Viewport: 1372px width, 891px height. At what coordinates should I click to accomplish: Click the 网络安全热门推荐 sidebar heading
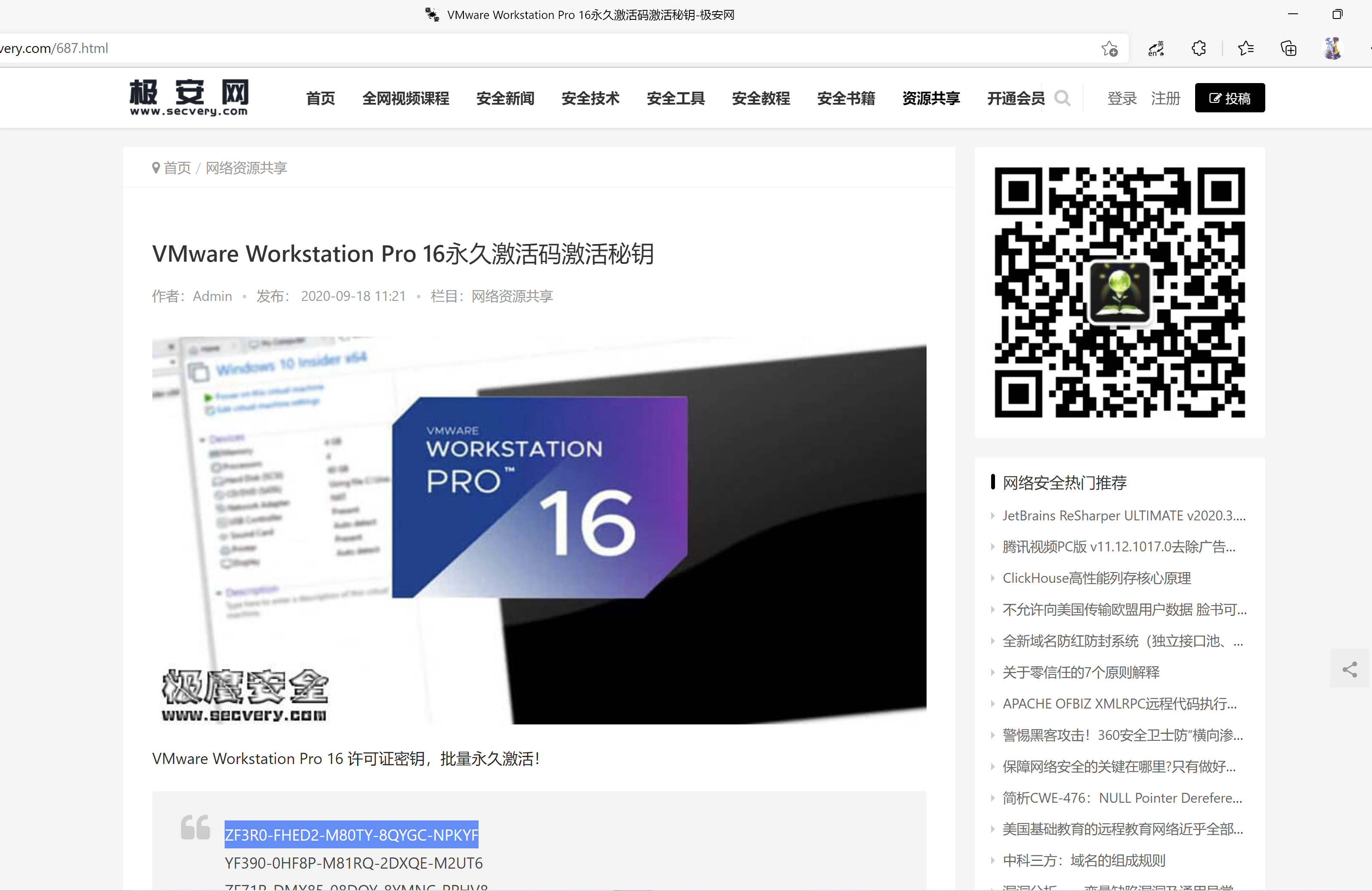point(1064,482)
